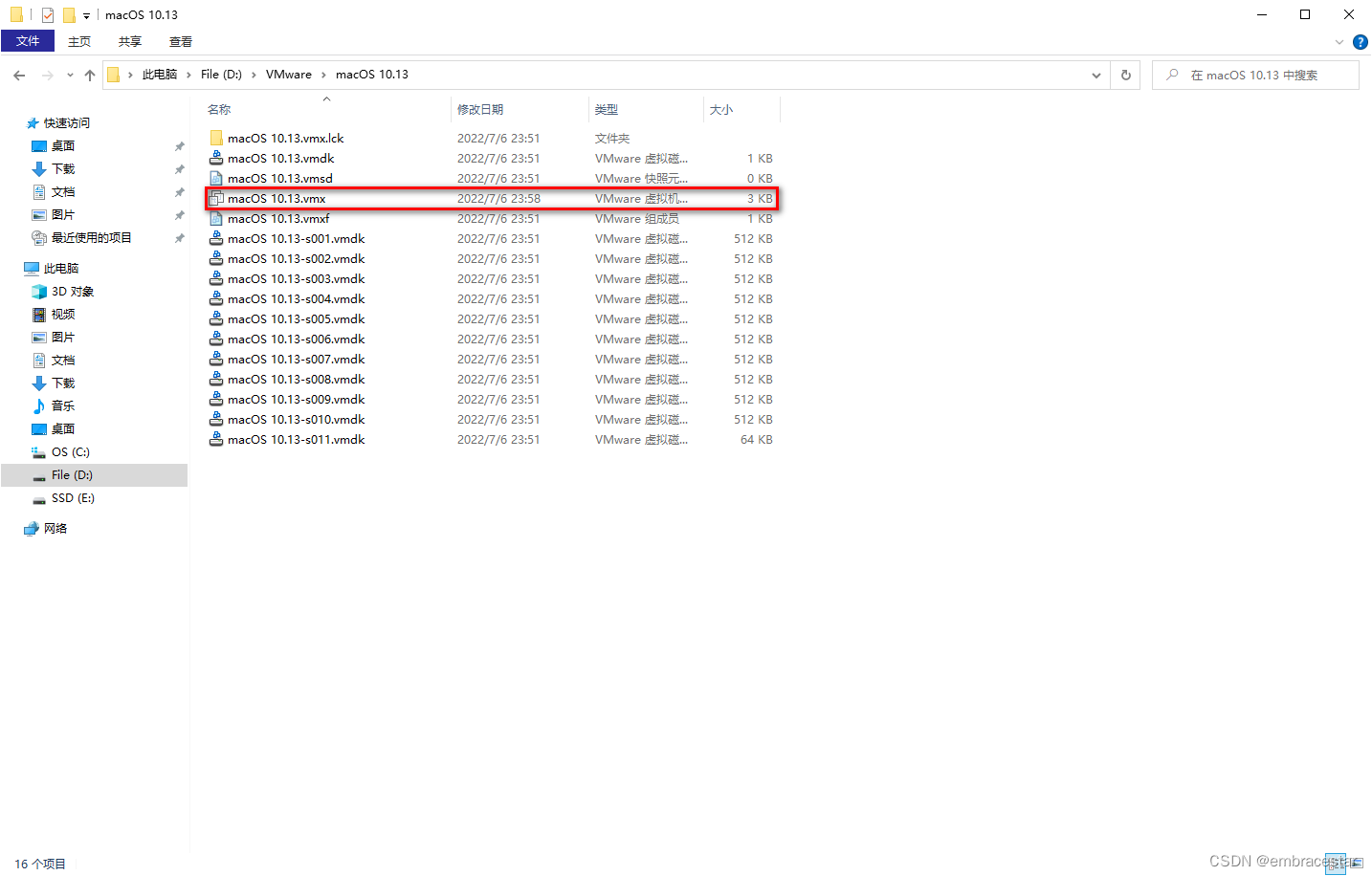Switch to large icons view button
The height and width of the screenshot is (876, 1372).
click(x=1357, y=864)
